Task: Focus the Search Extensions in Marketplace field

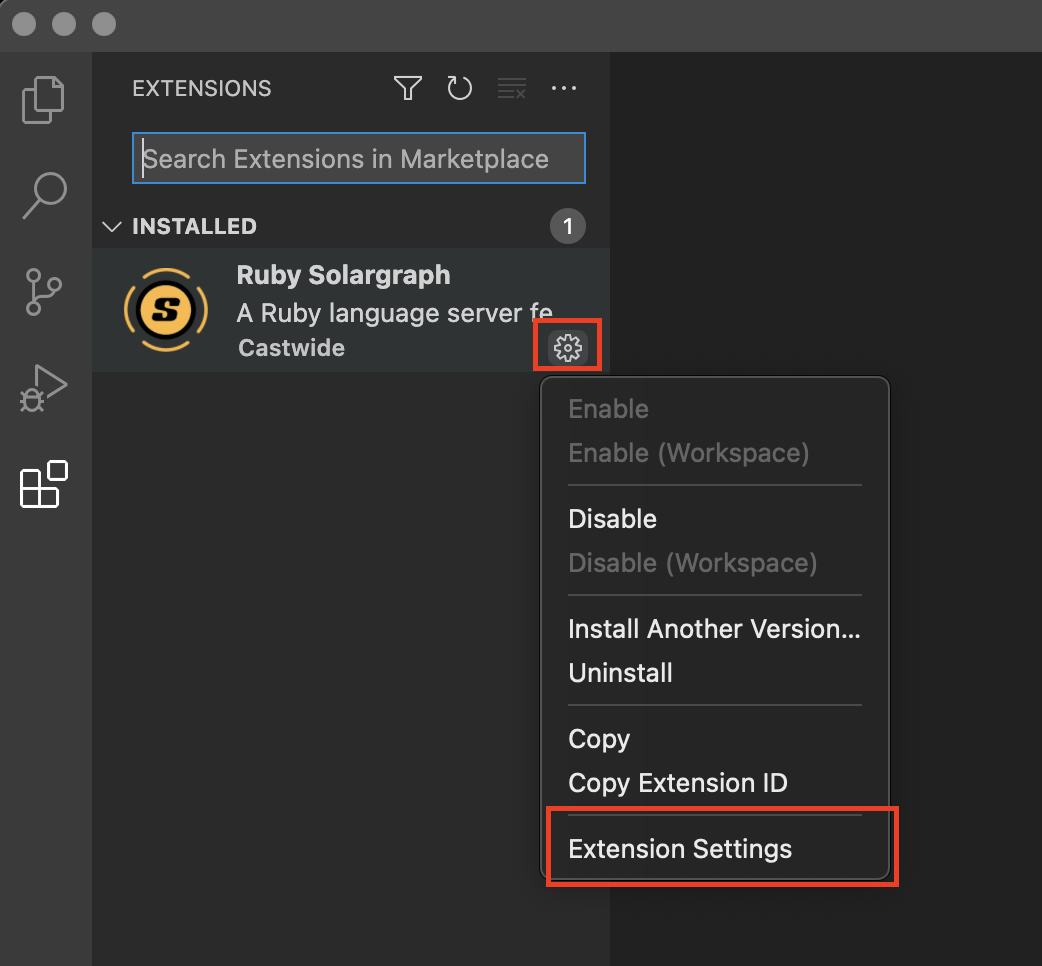Action: (x=357, y=157)
